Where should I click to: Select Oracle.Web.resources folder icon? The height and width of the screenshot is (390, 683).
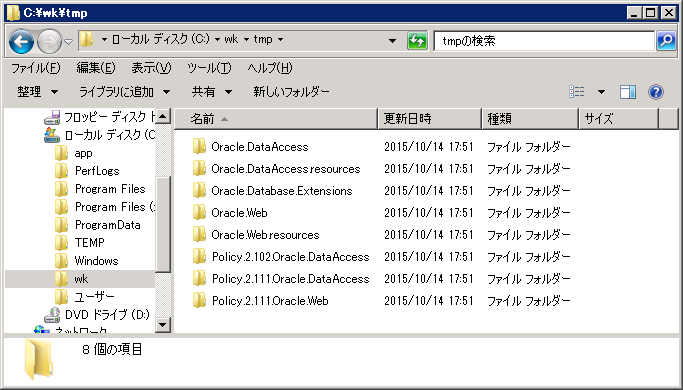point(199,234)
